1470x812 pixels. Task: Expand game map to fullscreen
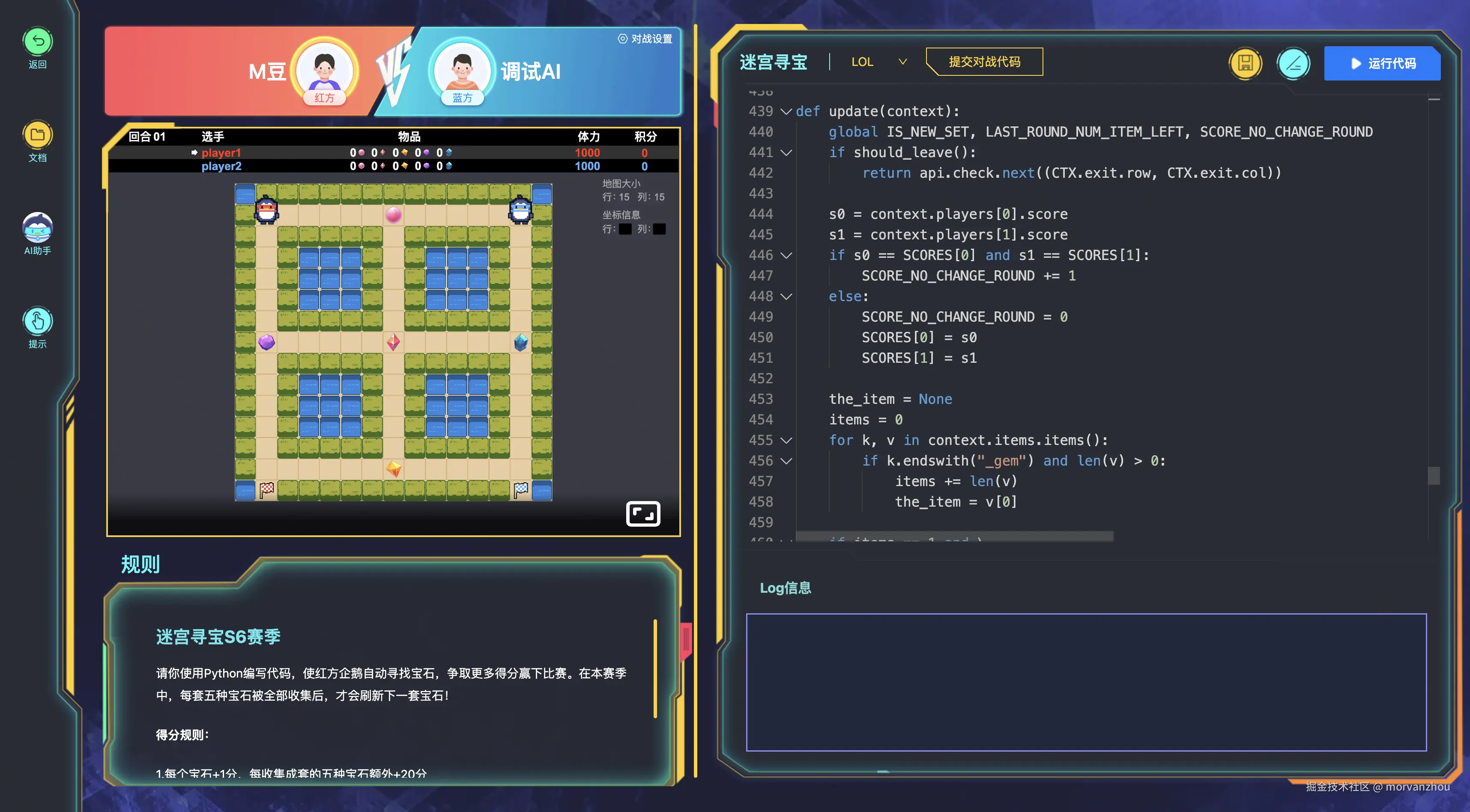point(642,513)
